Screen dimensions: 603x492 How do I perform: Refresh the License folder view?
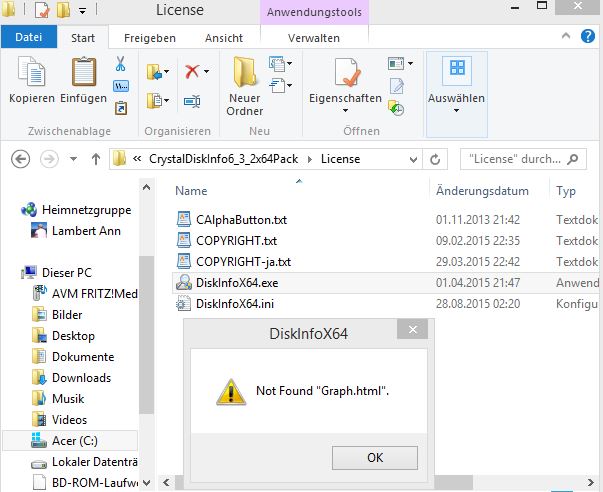click(x=435, y=159)
